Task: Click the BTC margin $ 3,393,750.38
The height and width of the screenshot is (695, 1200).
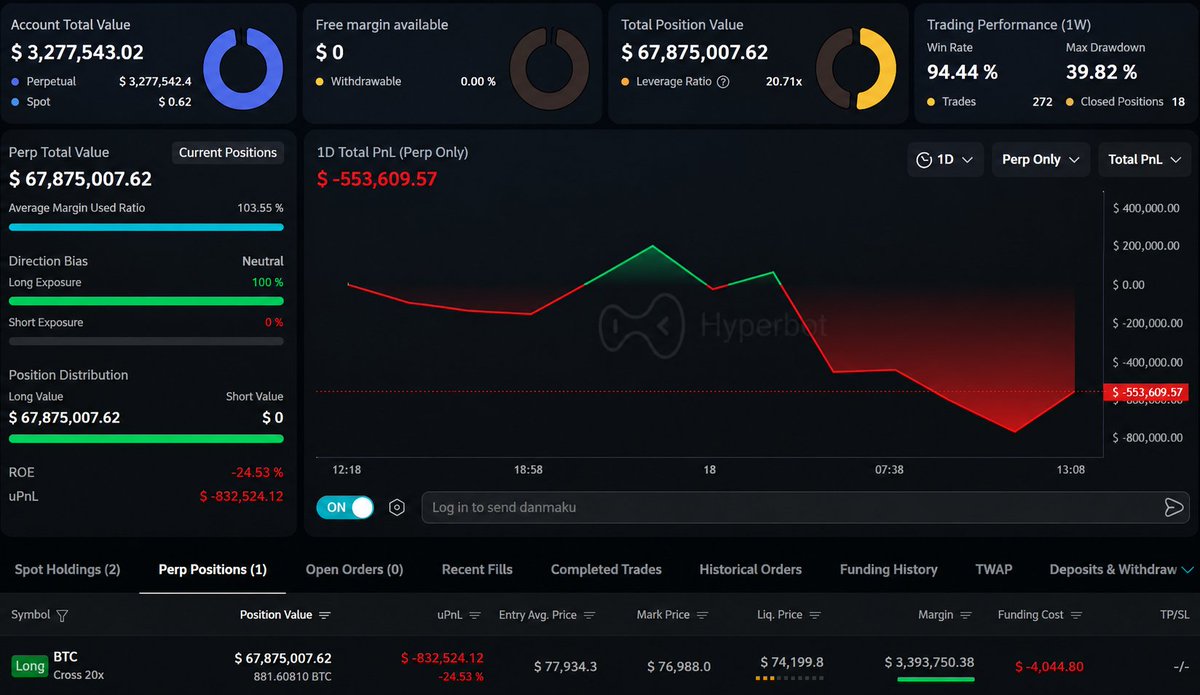Action: pyautogui.click(x=929, y=662)
